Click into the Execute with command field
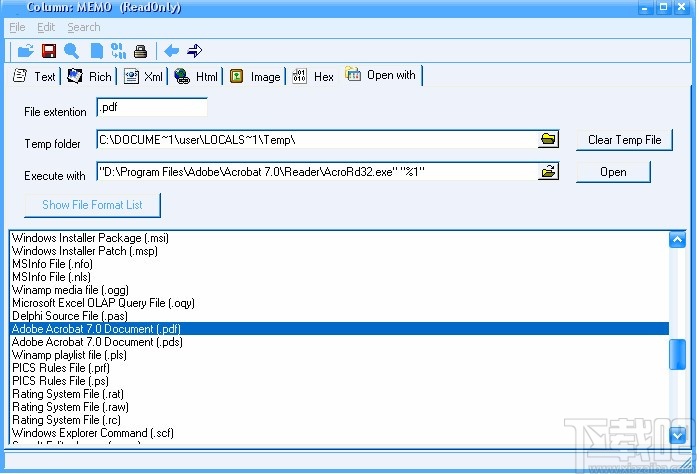Image resolution: width=699 pixels, height=474 pixels. (317, 172)
